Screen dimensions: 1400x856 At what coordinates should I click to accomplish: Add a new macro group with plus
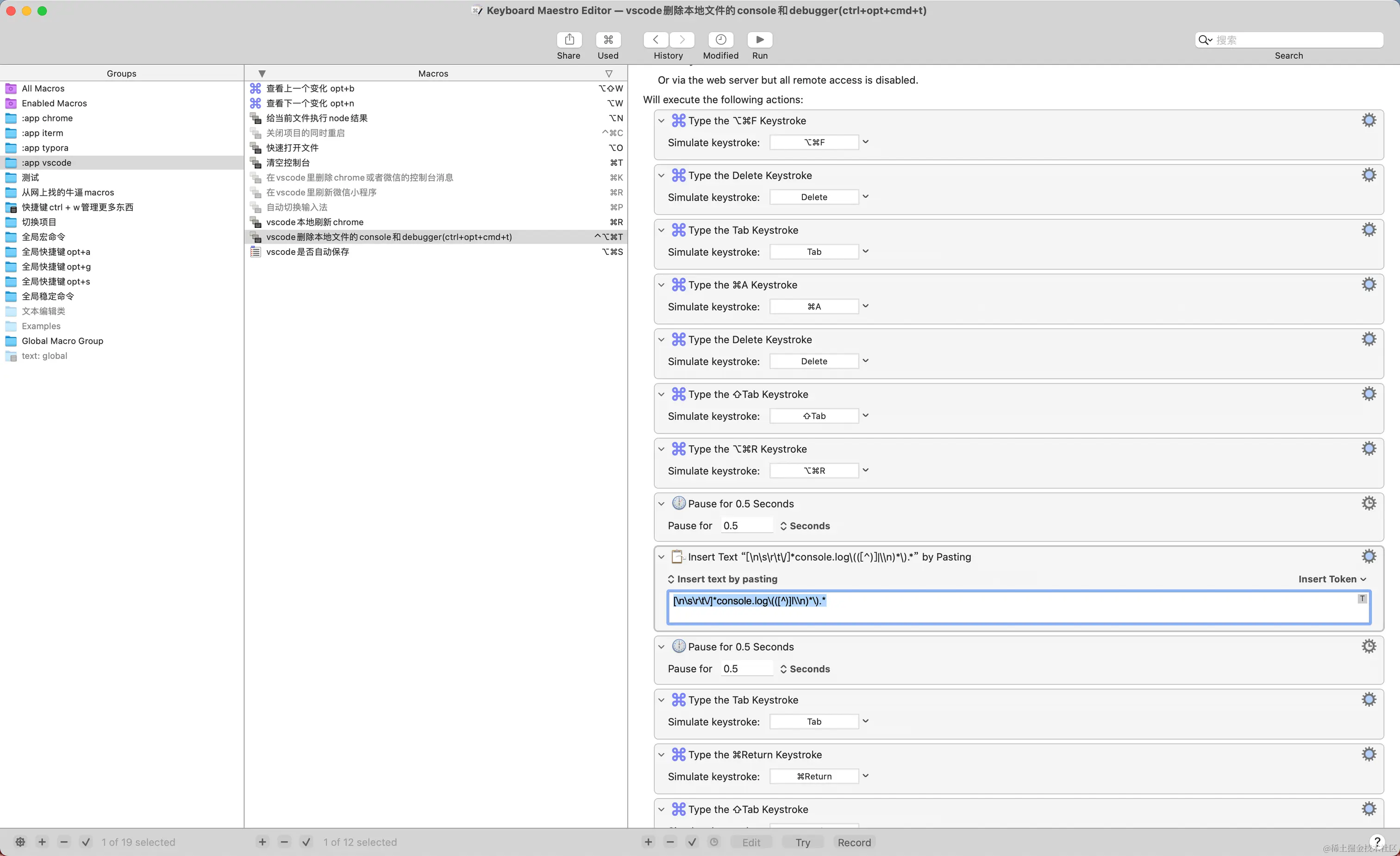(42, 842)
